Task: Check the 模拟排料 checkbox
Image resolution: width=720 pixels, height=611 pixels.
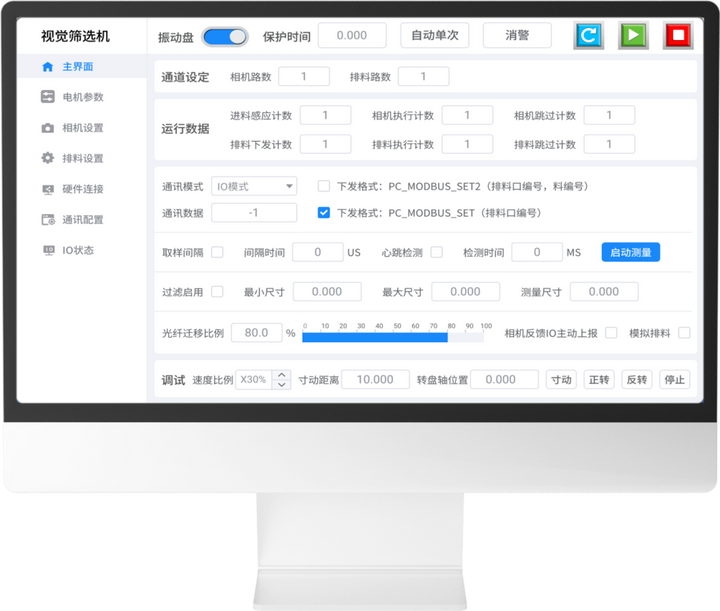Action: (684, 333)
